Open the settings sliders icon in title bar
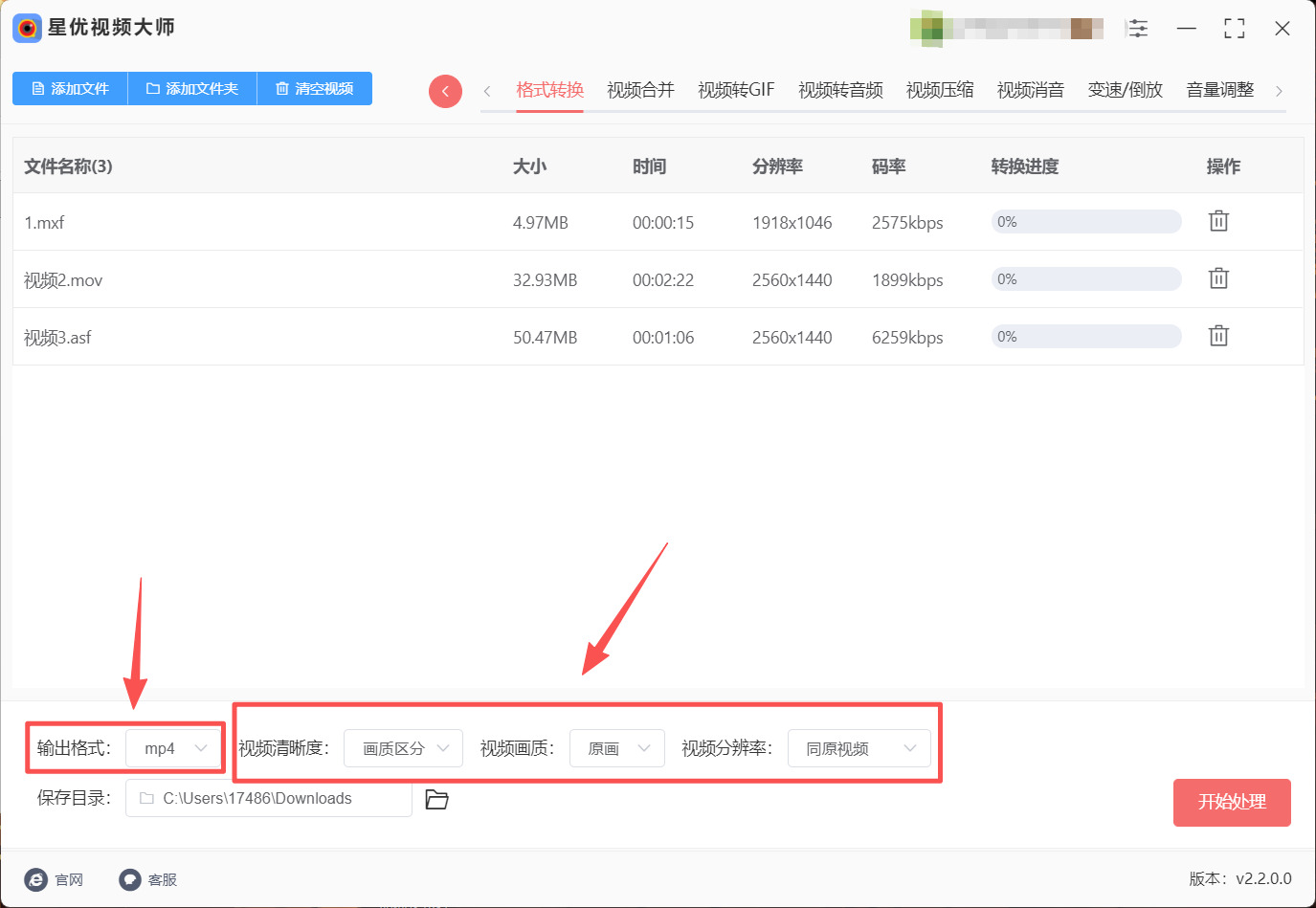The width and height of the screenshot is (1316, 908). (x=1138, y=29)
